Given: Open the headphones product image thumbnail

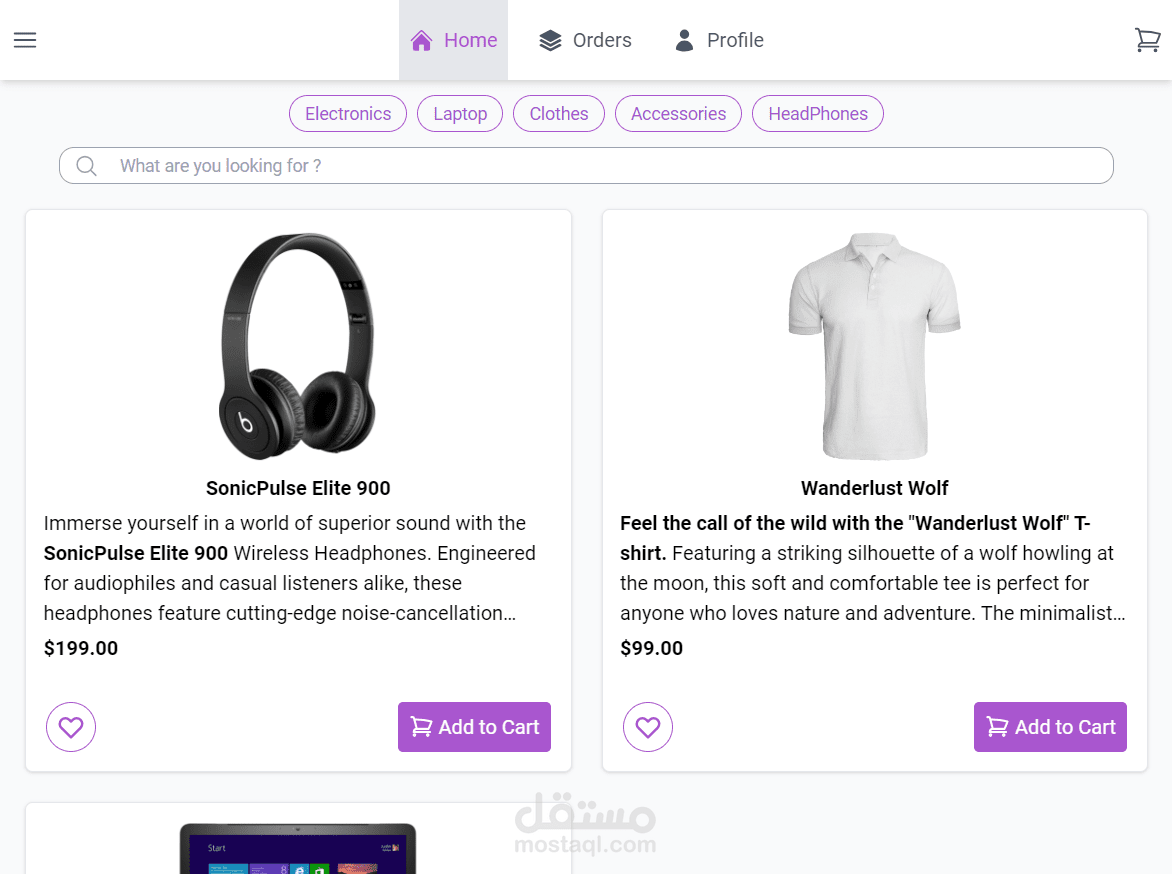Looking at the screenshot, I should (x=298, y=345).
